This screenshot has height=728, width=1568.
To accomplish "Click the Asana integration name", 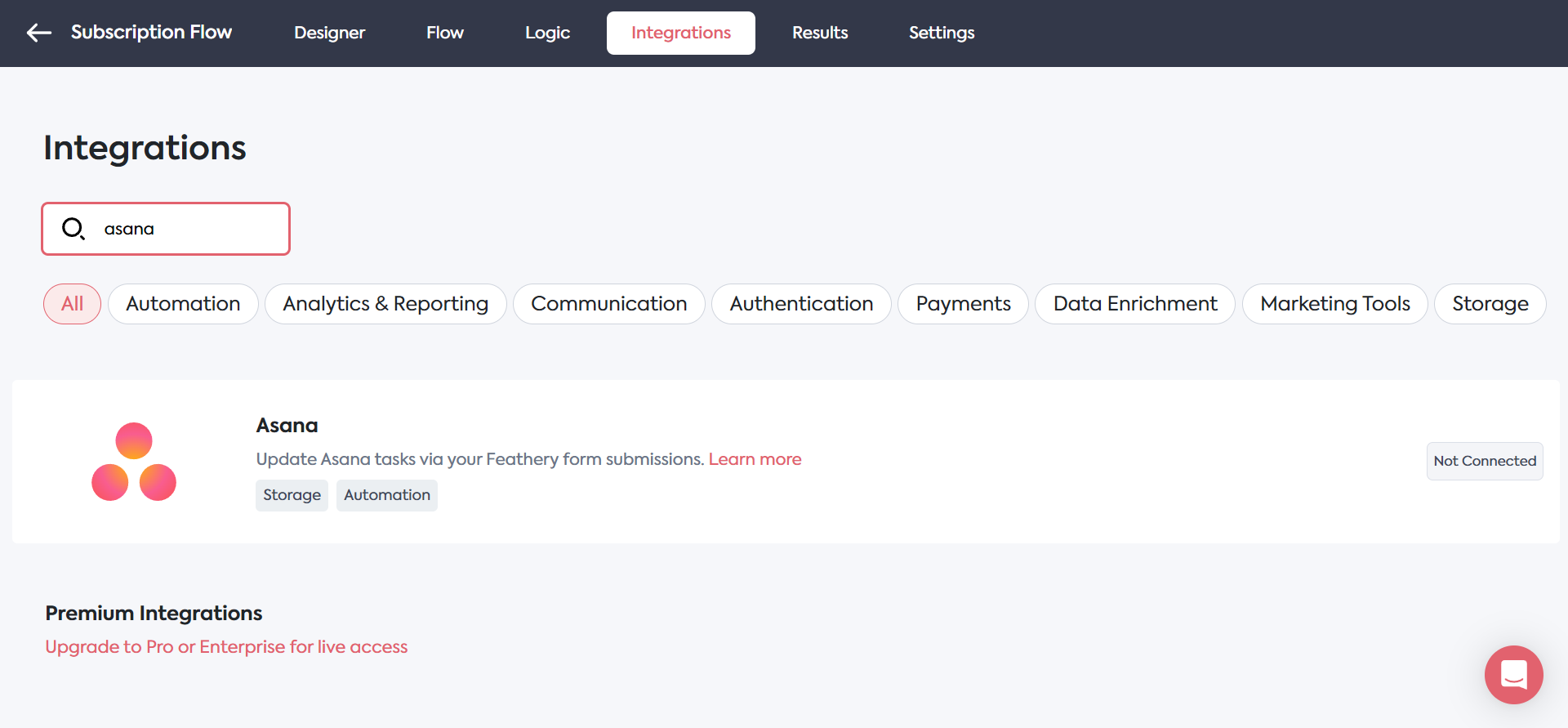I will (x=287, y=426).
